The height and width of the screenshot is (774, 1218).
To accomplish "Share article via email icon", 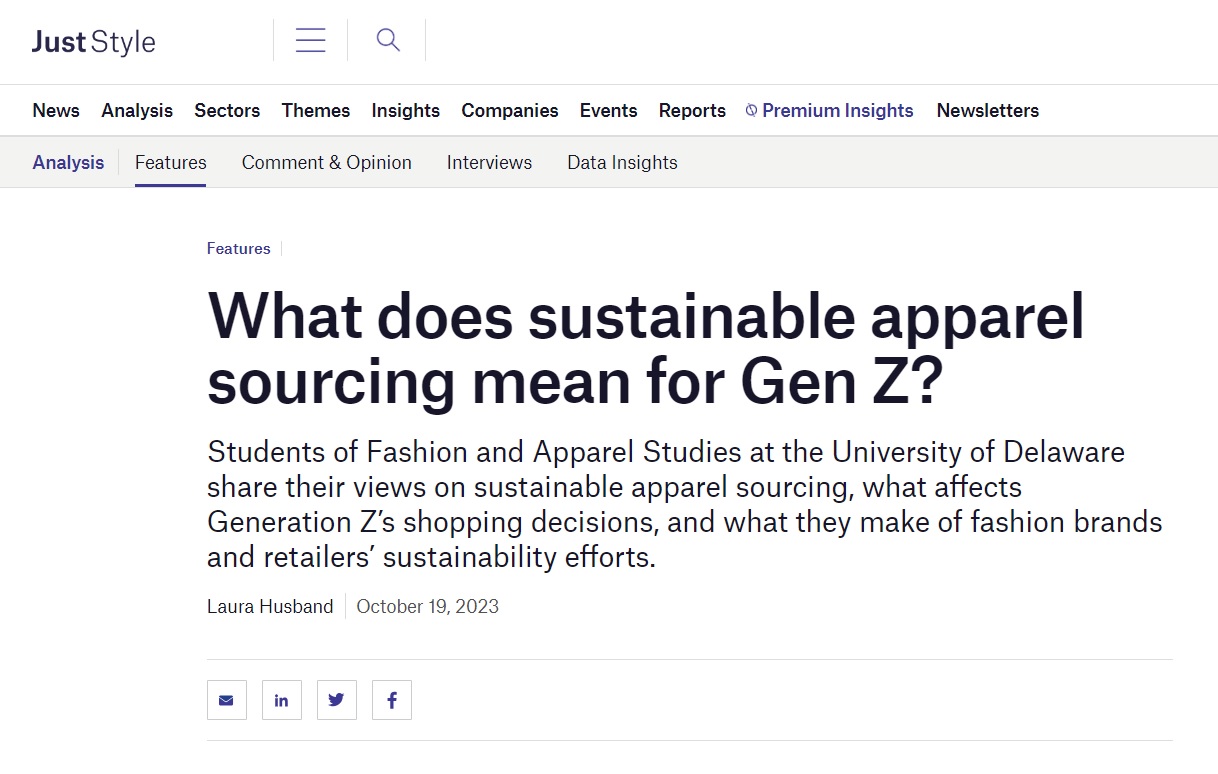I will point(227,700).
